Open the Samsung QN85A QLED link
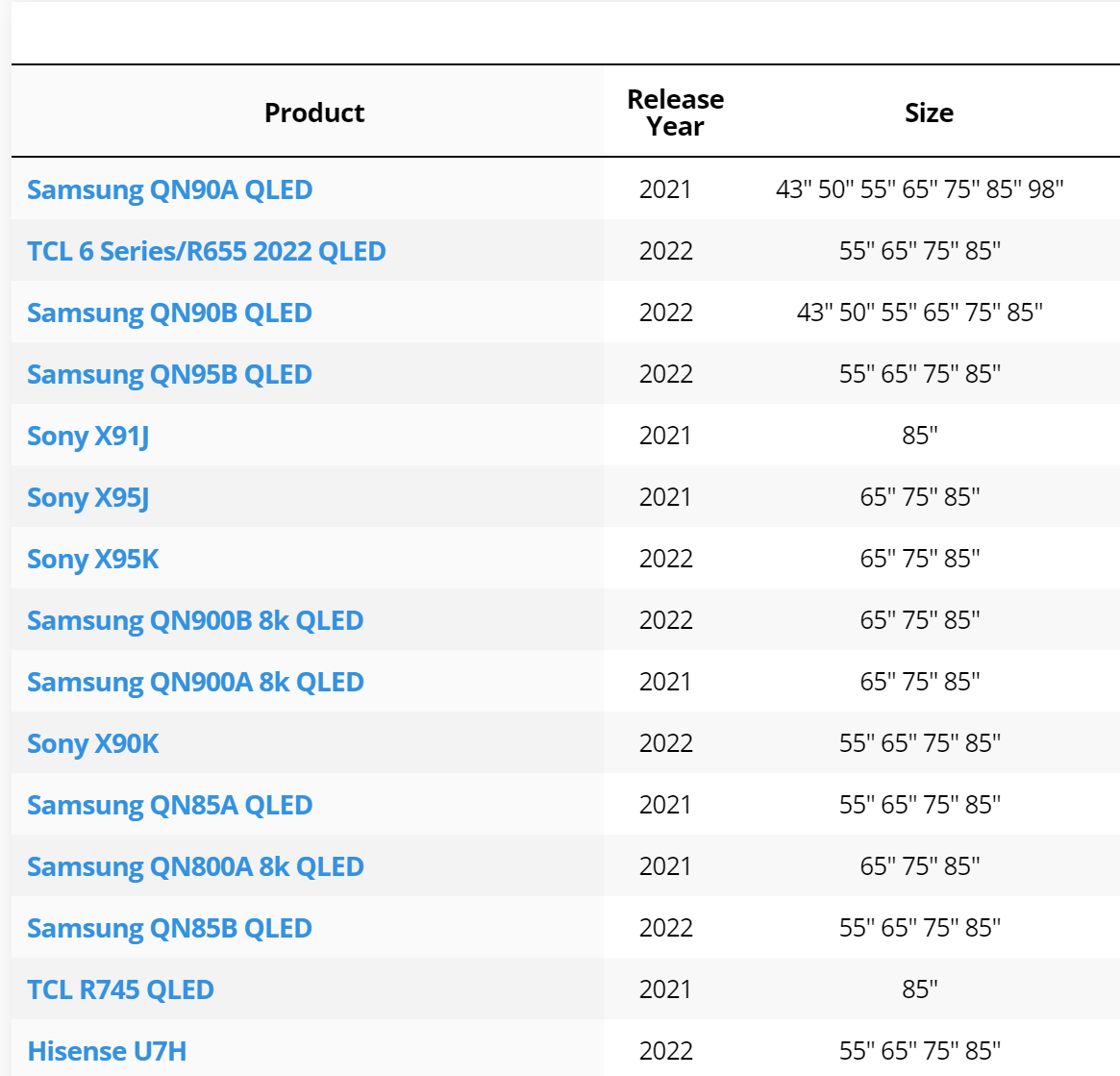Screen dimensions: 1120x1076 point(169,805)
